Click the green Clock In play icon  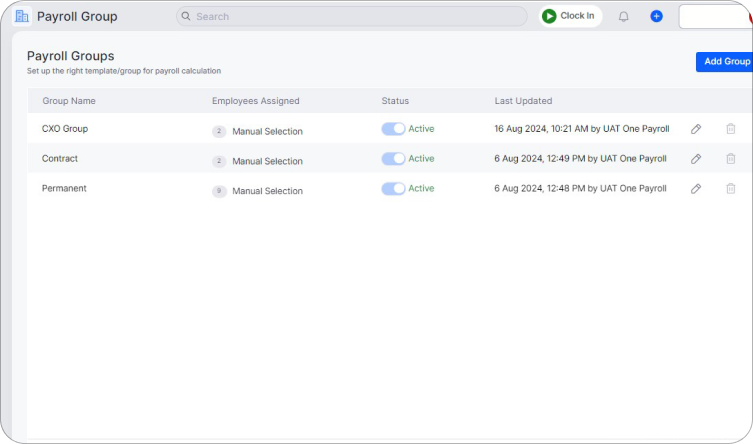click(549, 16)
